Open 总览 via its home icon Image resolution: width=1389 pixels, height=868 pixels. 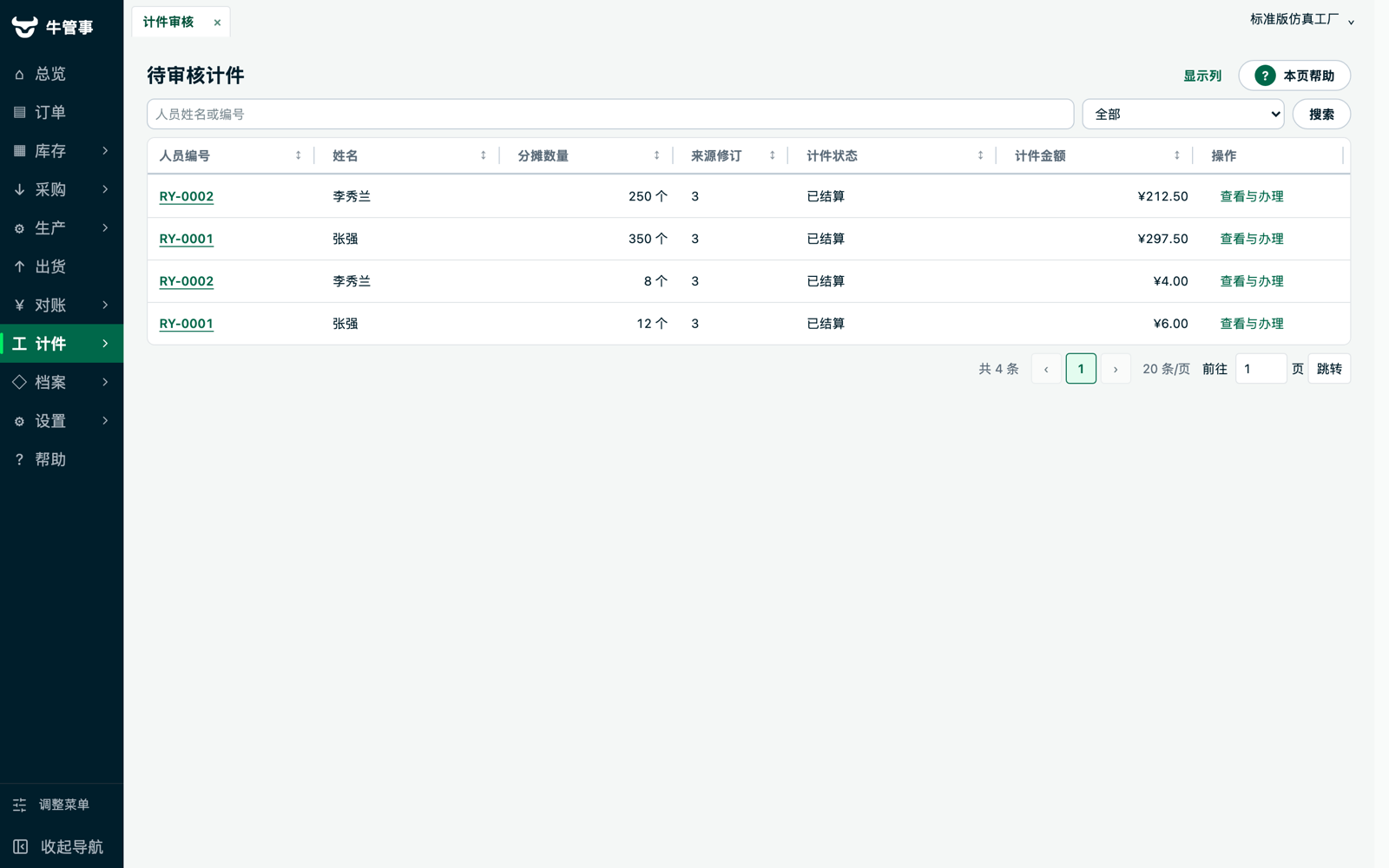[x=19, y=75]
